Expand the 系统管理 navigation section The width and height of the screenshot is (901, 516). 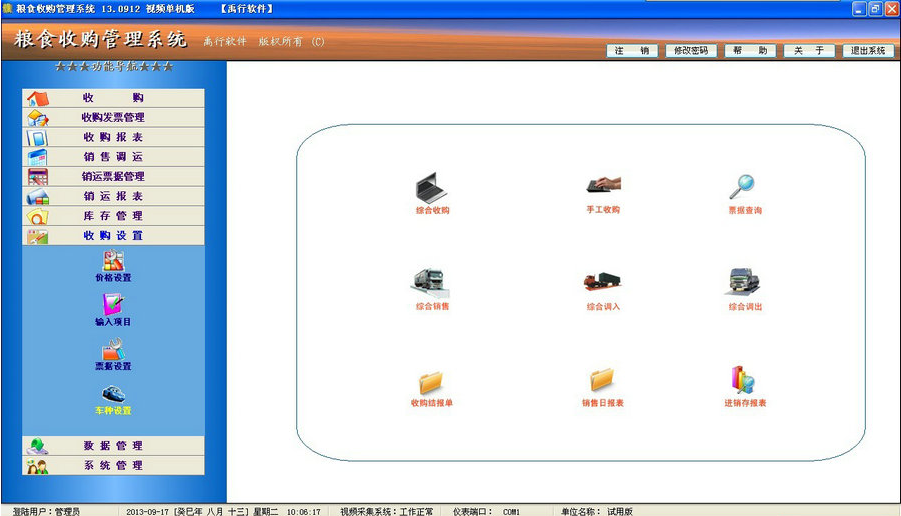click(113, 465)
